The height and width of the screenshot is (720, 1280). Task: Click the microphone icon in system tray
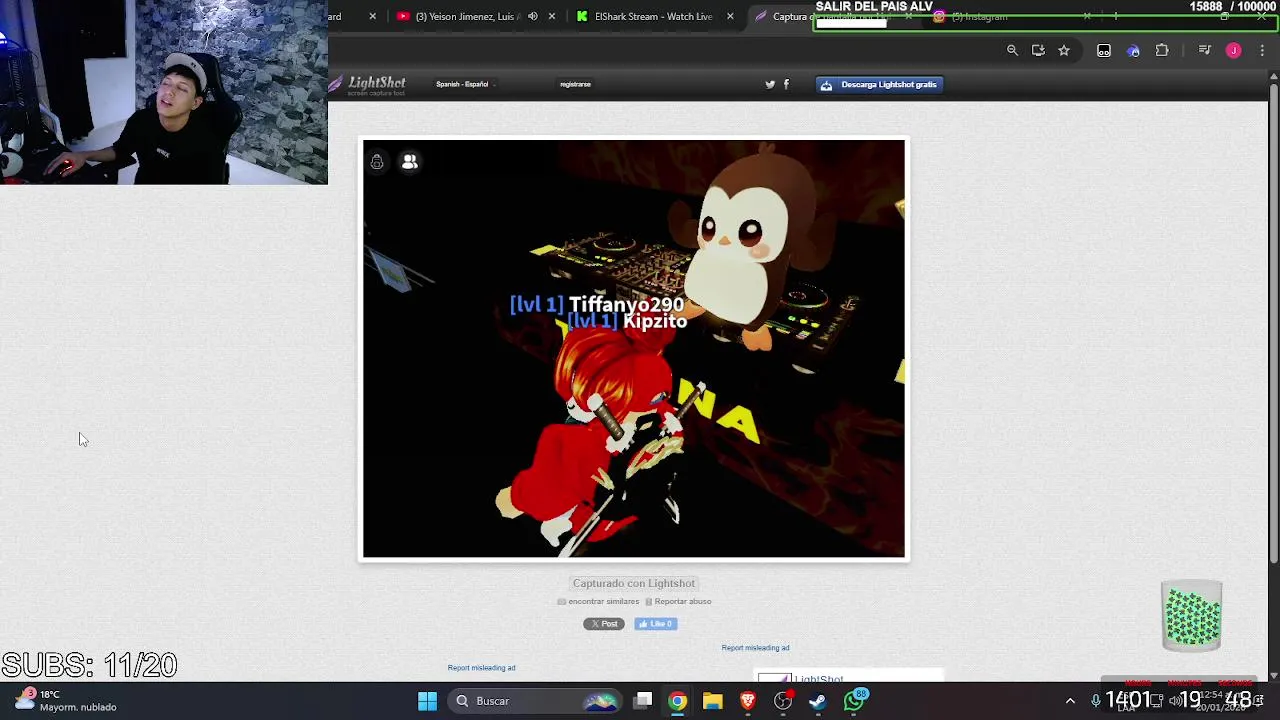coord(1096,701)
